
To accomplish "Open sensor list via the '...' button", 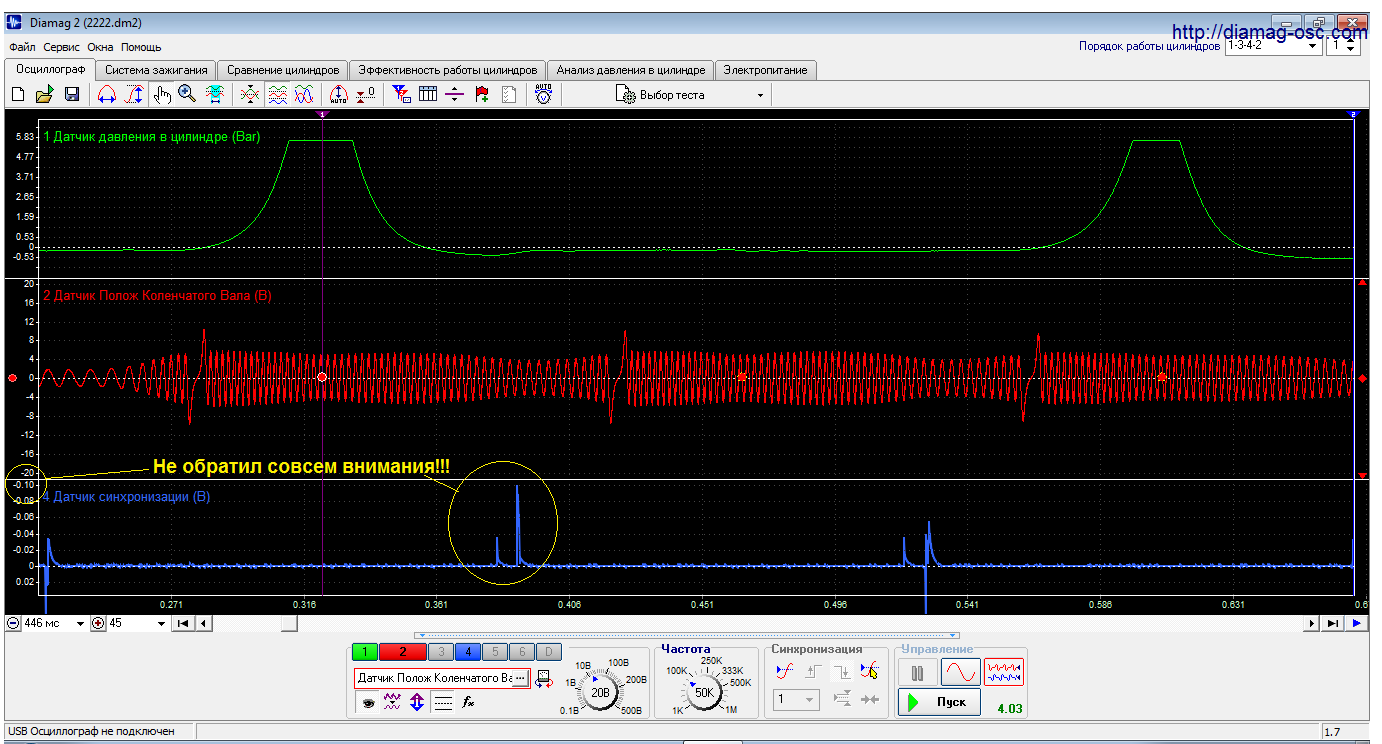I will click(x=520, y=678).
